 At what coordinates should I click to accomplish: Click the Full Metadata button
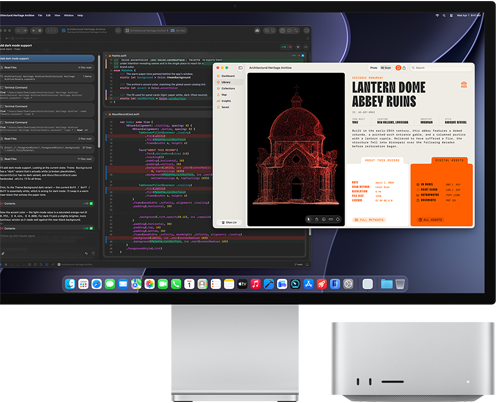pyautogui.click(x=369, y=220)
